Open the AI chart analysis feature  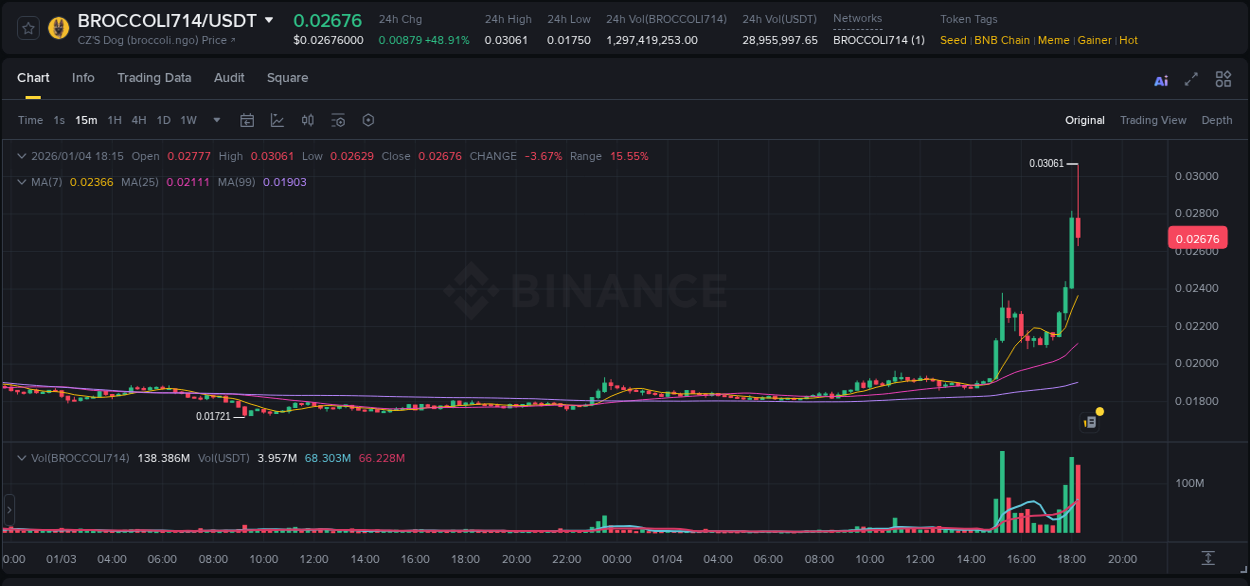coord(1161,80)
